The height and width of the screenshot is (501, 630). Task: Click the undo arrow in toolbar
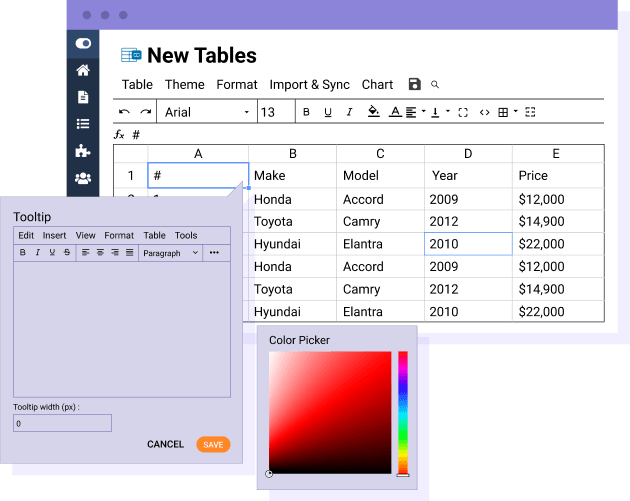coord(124,112)
